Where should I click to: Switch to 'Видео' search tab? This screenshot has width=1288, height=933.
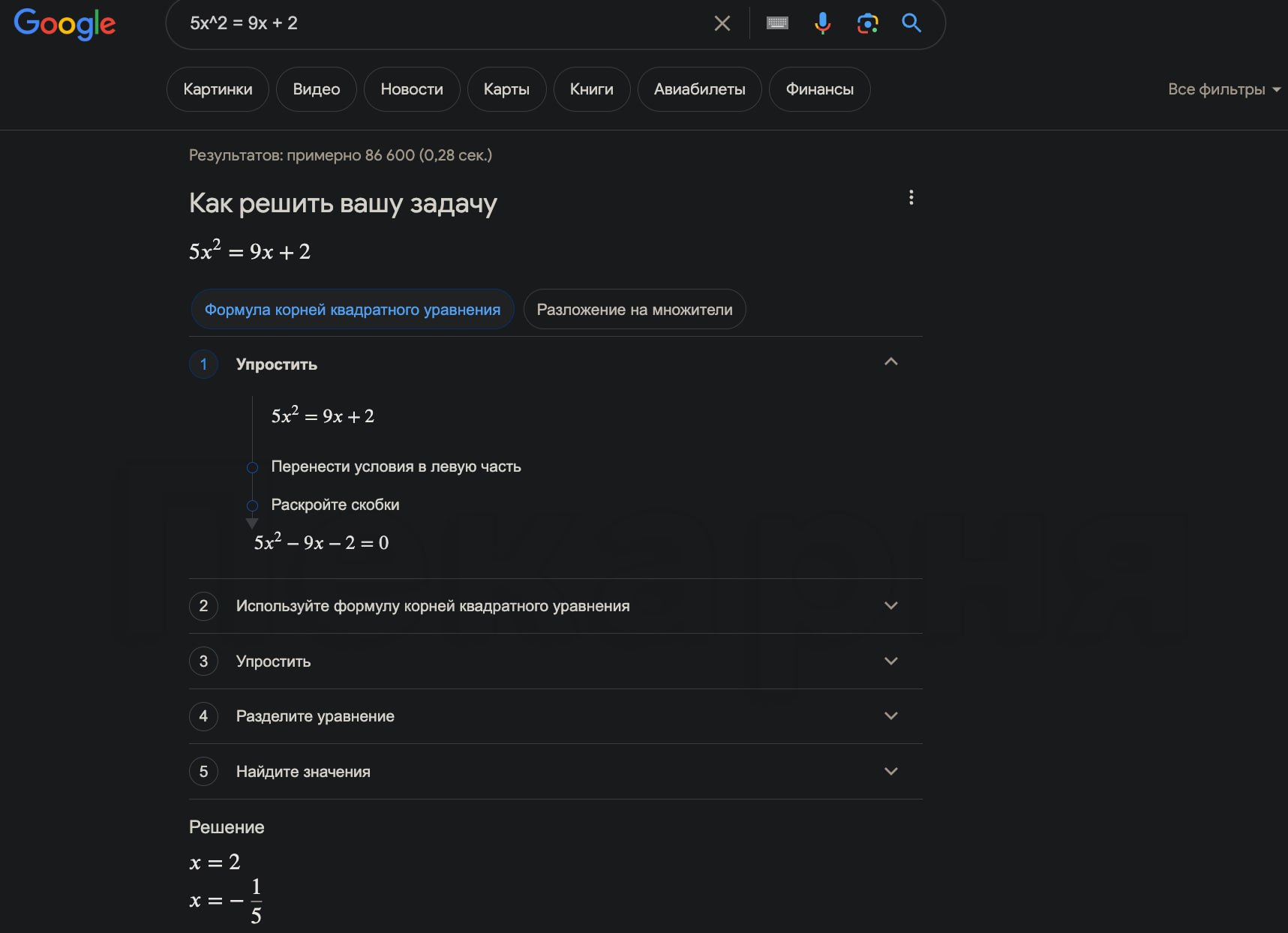[x=316, y=89]
